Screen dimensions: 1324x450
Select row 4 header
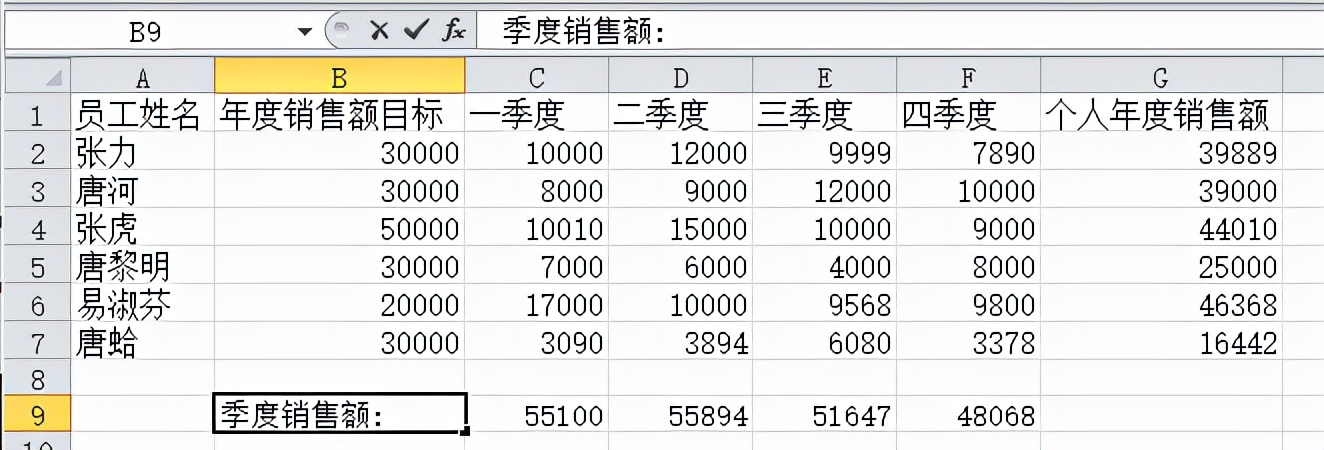click(x=36, y=228)
